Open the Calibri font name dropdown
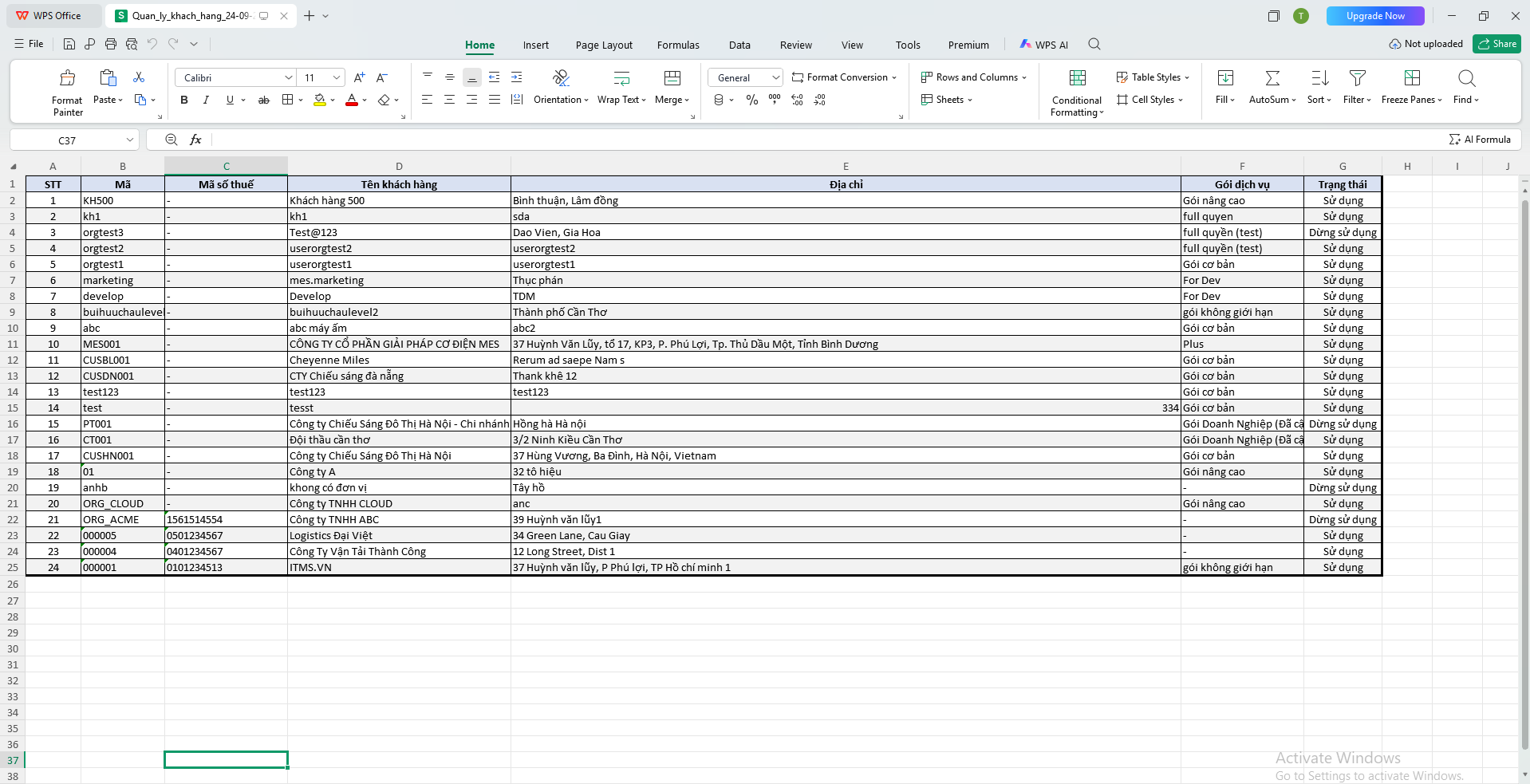Image resolution: width=1530 pixels, height=784 pixels. pyautogui.click(x=289, y=77)
